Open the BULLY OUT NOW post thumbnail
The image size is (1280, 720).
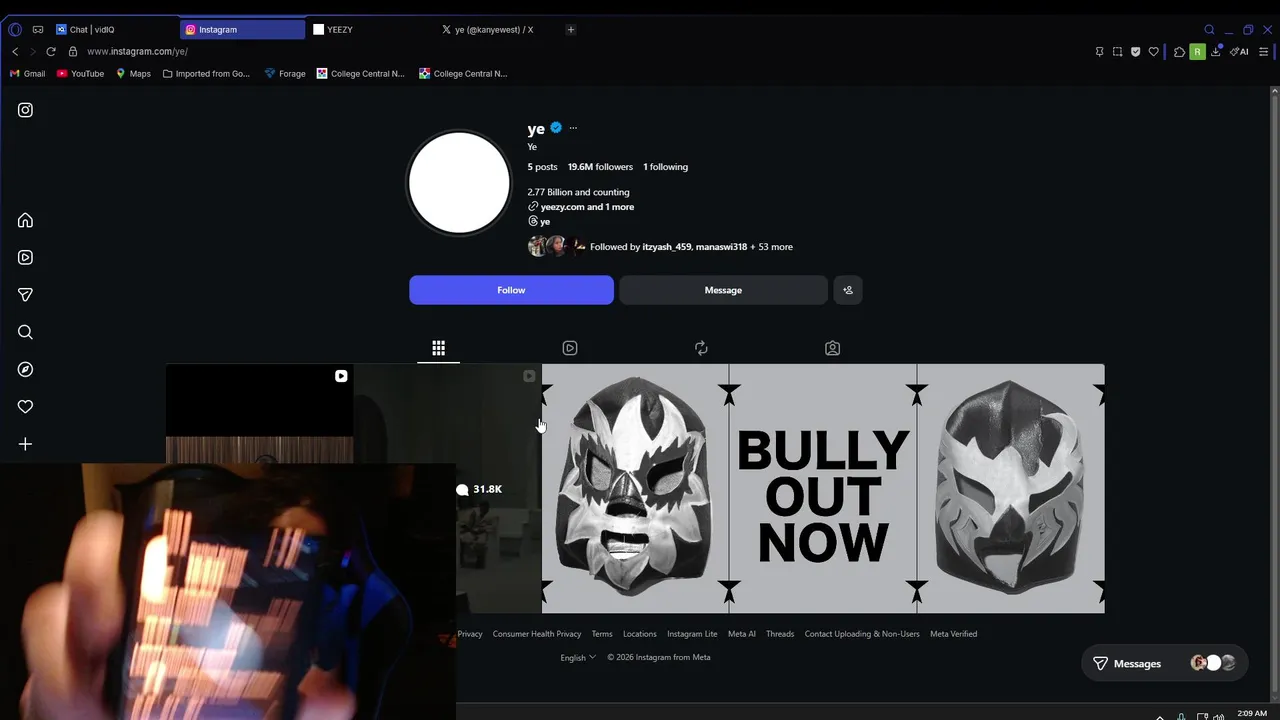pos(823,488)
